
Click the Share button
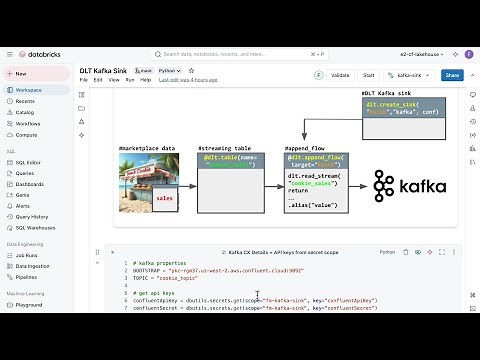(x=452, y=75)
